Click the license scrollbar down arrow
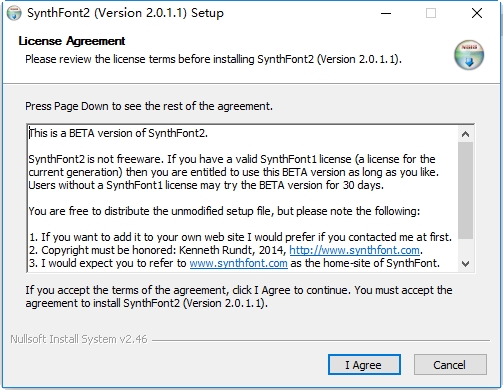 [465, 264]
